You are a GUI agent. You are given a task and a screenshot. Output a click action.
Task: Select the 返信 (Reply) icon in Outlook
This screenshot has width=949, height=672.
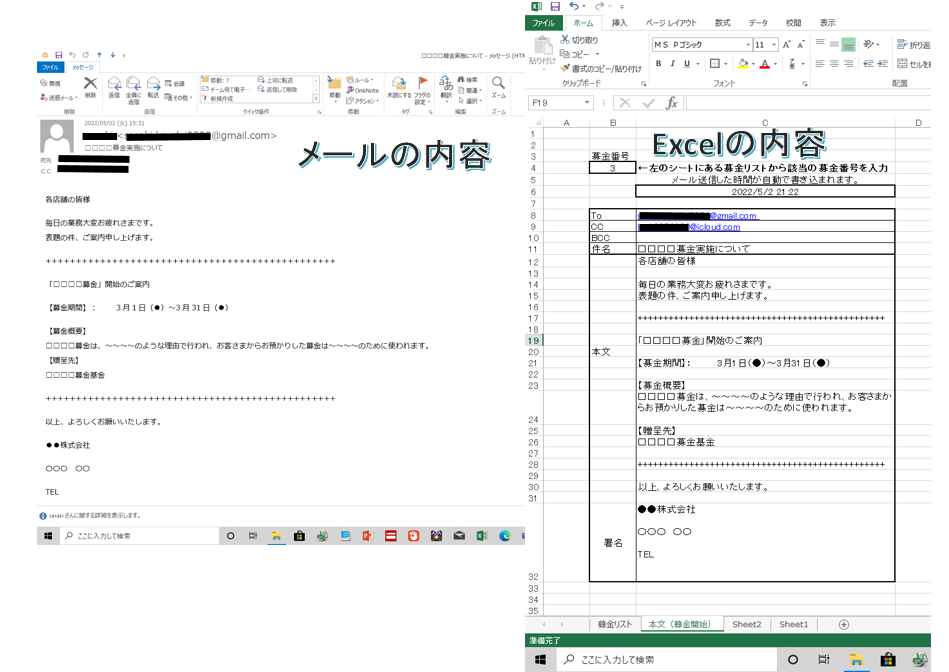tap(117, 84)
